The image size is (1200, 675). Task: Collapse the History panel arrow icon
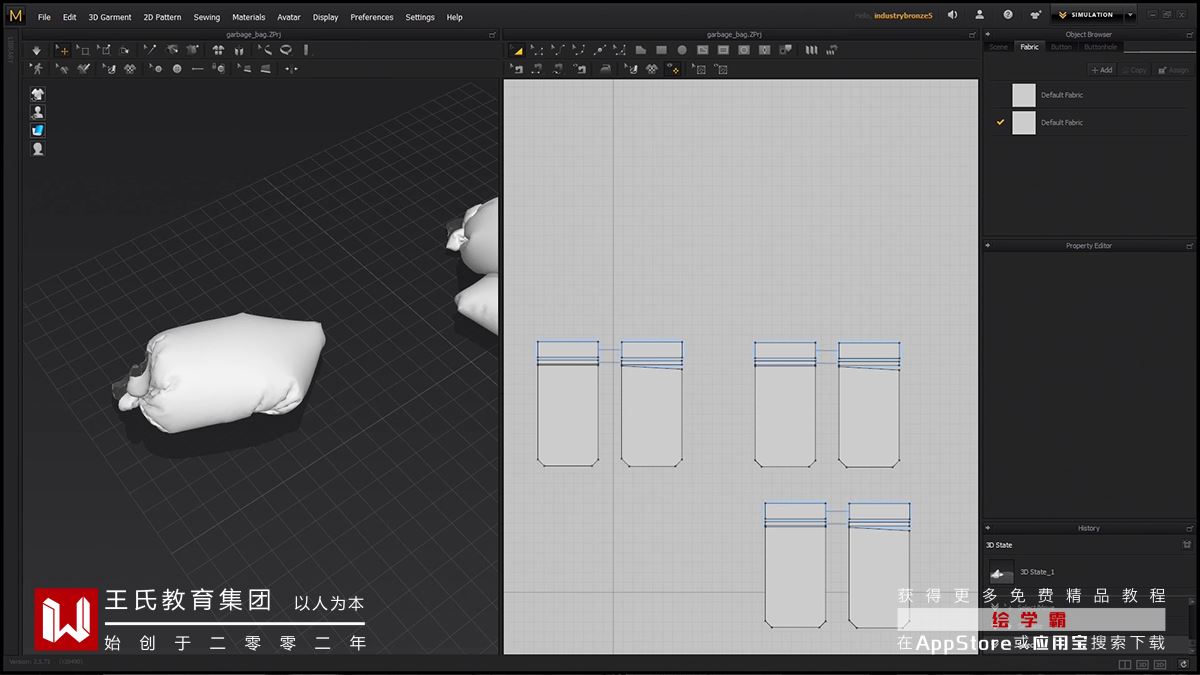pyautogui.click(x=987, y=528)
